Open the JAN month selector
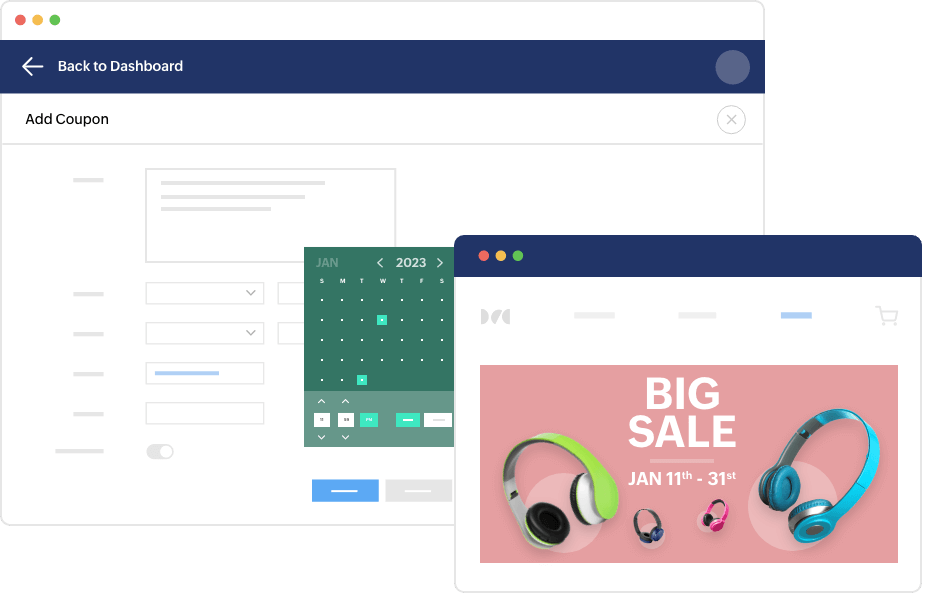This screenshot has height=593, width=926. 327,262
